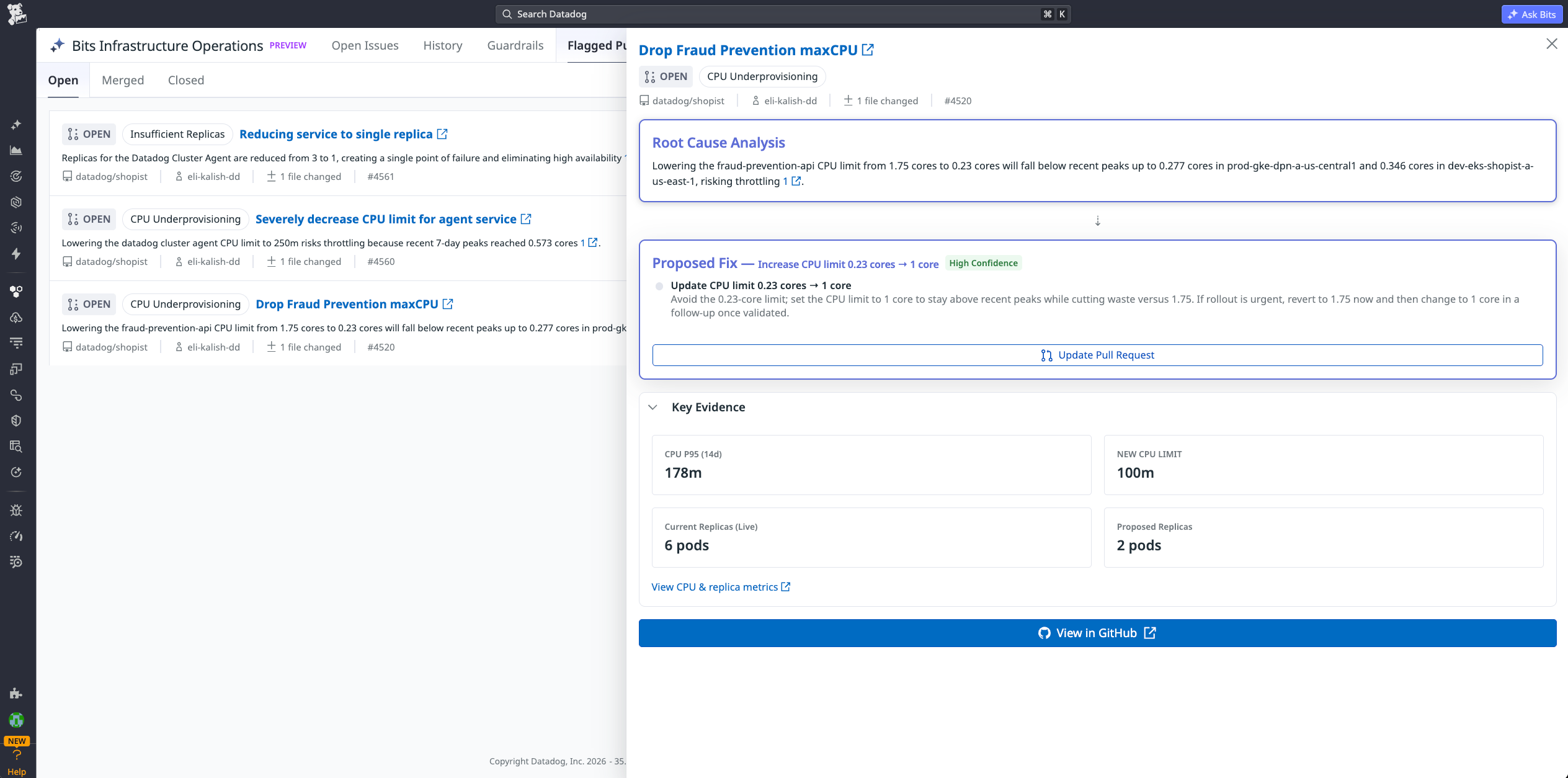
Task: Click the Datadog dog logo
Action: 17,14
